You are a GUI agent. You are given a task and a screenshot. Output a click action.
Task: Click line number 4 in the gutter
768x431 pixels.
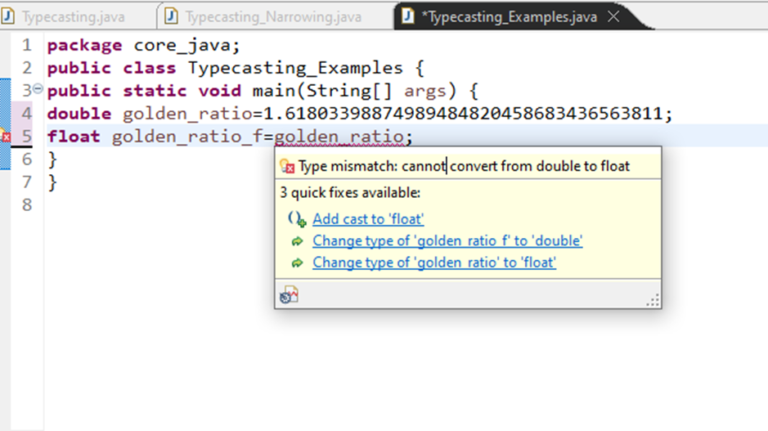[26, 114]
